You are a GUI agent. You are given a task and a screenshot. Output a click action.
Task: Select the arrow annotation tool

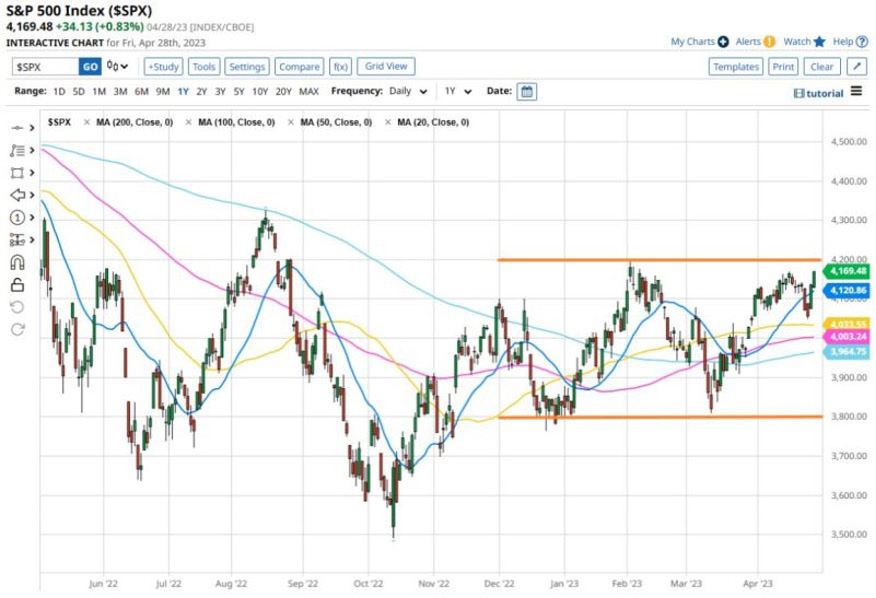tap(17, 195)
